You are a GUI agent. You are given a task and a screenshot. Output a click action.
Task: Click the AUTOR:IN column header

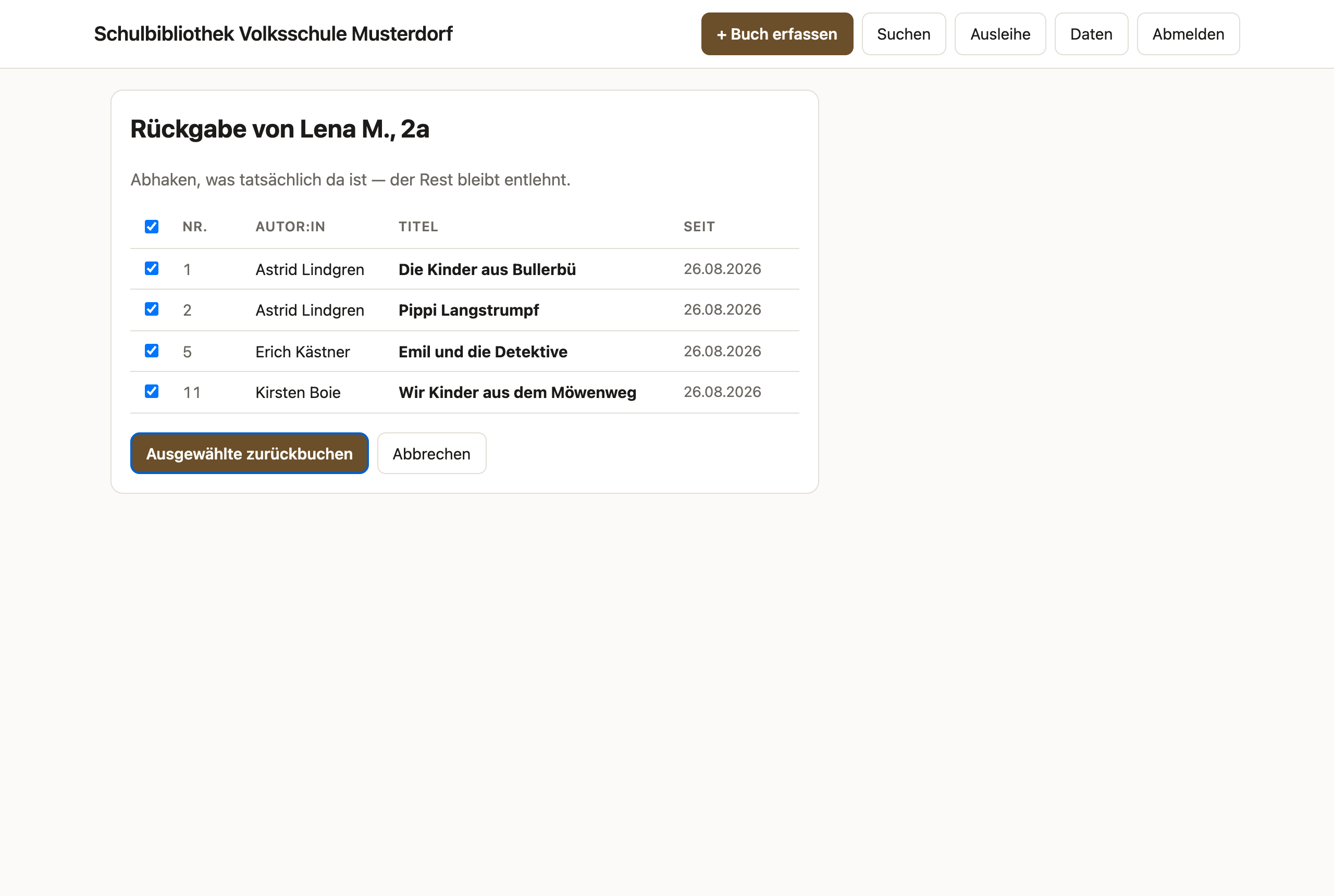[x=290, y=227]
